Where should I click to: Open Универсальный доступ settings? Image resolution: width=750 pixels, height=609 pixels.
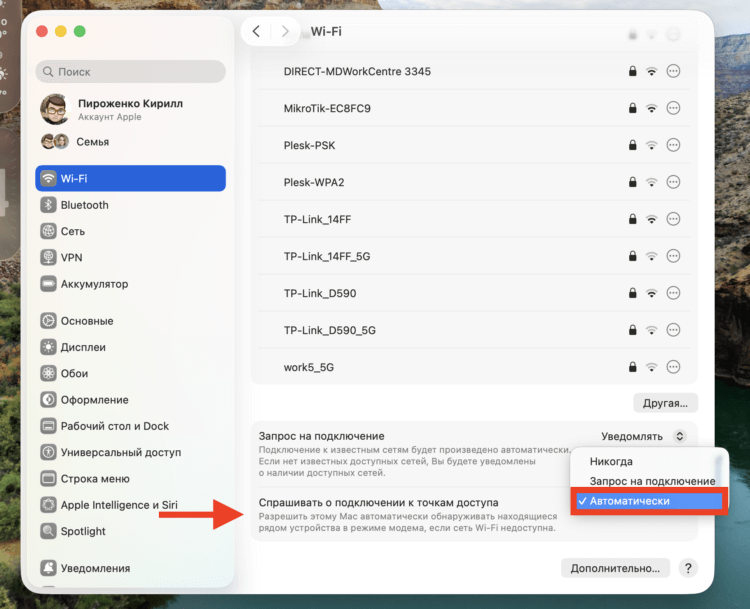130,452
